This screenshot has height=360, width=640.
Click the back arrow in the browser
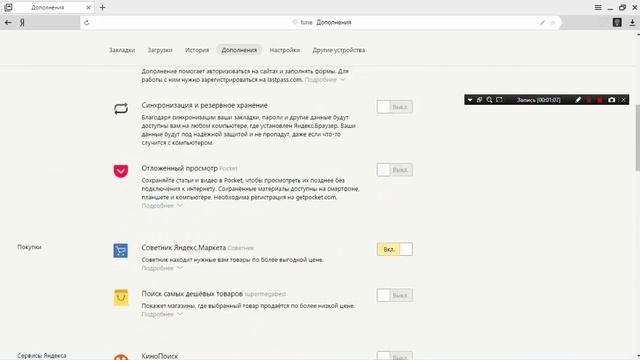coord(8,22)
